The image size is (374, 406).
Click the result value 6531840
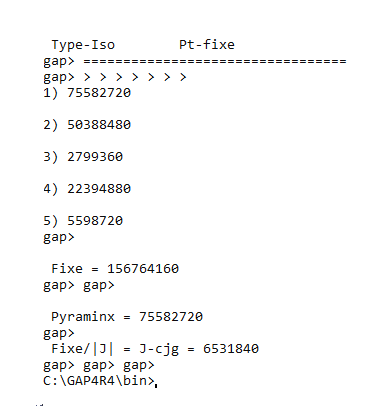(231, 349)
